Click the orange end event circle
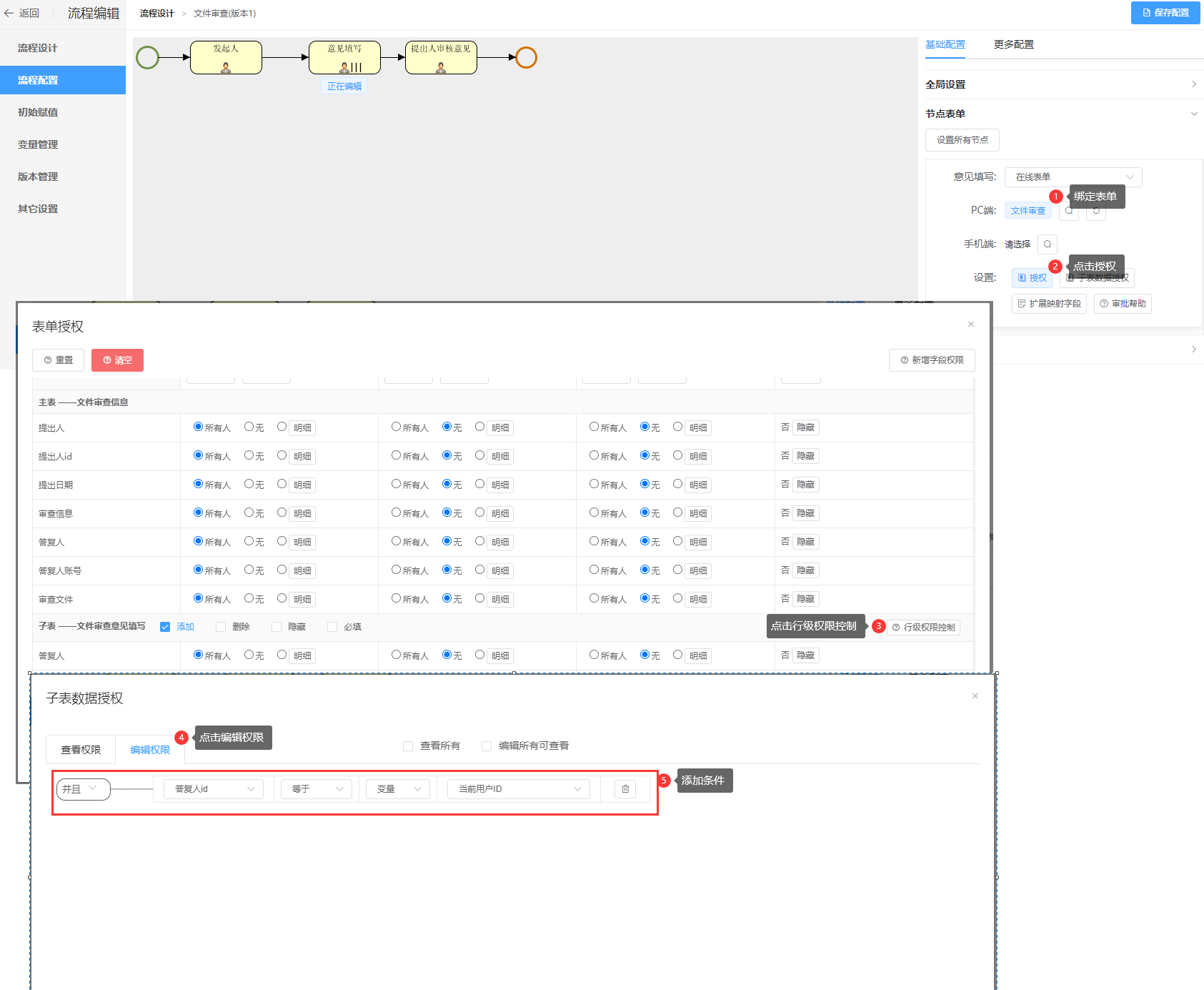The image size is (1204, 990). (x=526, y=57)
